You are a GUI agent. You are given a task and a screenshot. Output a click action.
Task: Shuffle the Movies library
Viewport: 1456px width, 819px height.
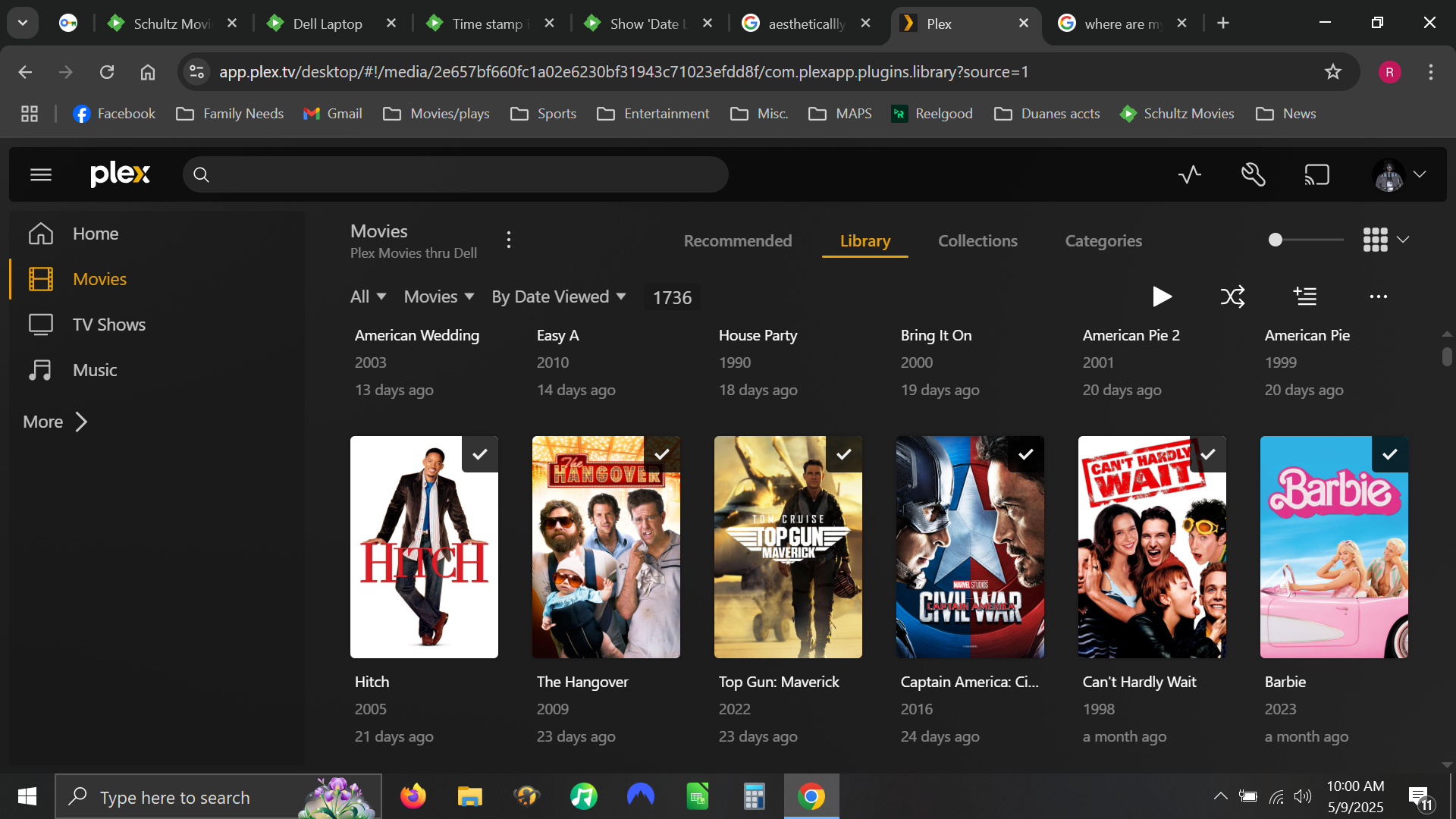1233,297
